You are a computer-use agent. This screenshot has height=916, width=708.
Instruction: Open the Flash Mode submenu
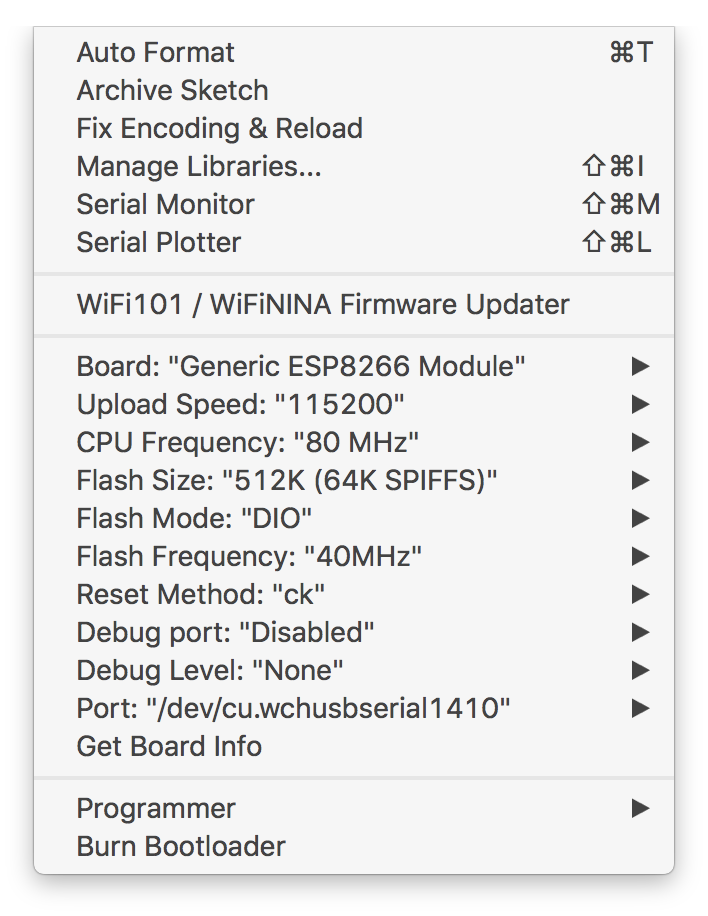tap(194, 518)
